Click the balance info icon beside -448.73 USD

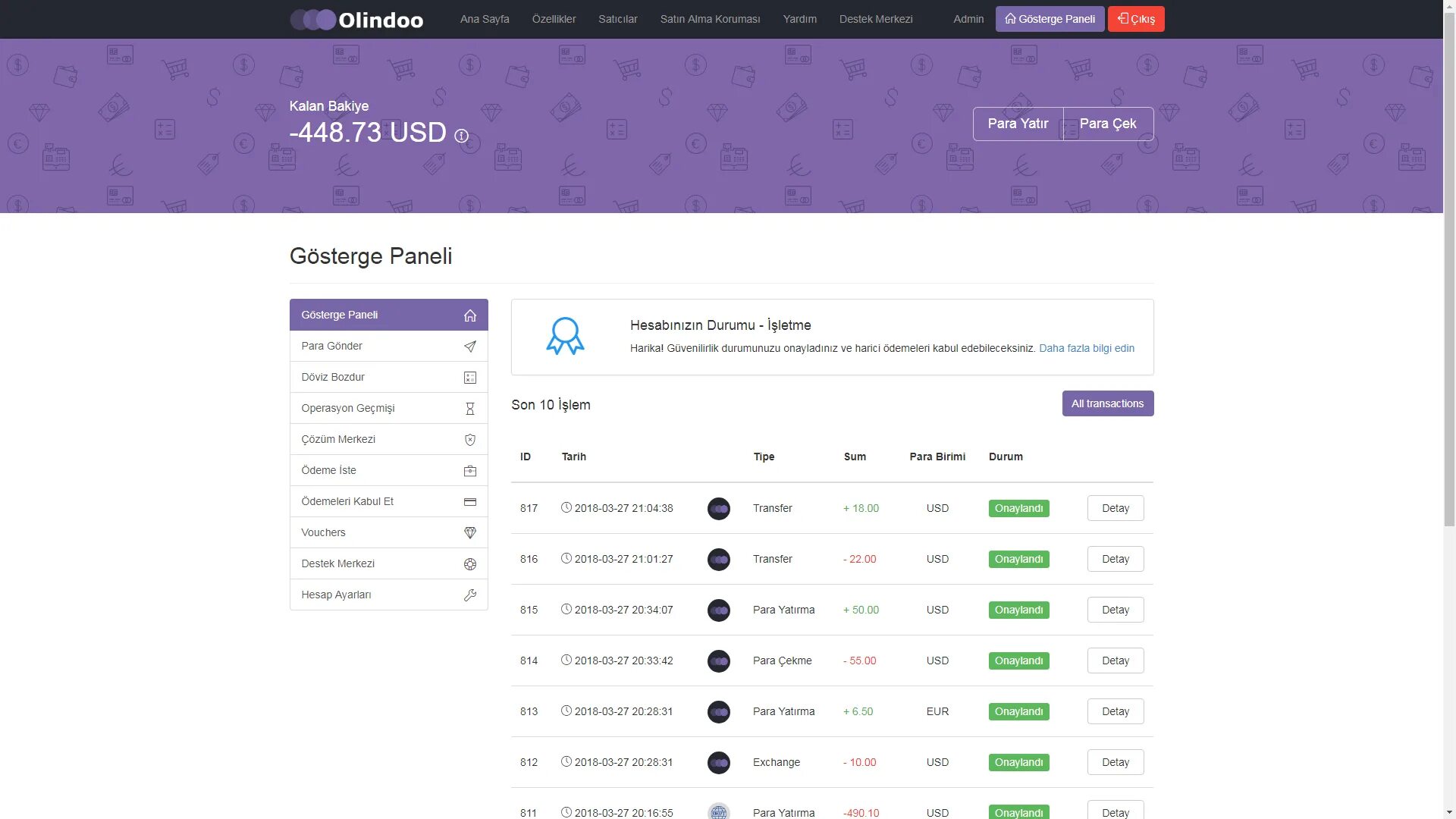point(461,136)
